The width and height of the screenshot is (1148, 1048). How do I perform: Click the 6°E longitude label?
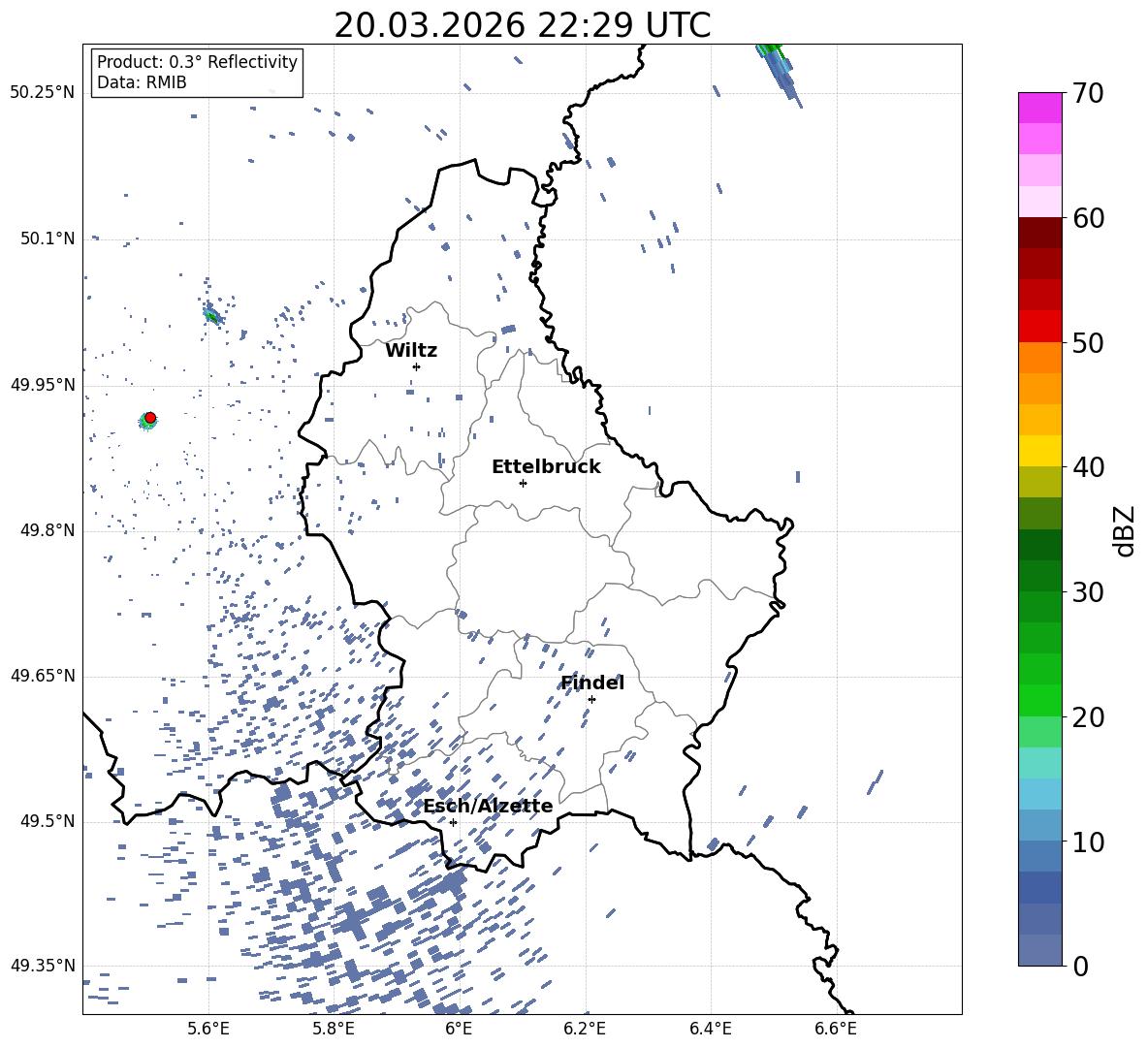tap(459, 1029)
